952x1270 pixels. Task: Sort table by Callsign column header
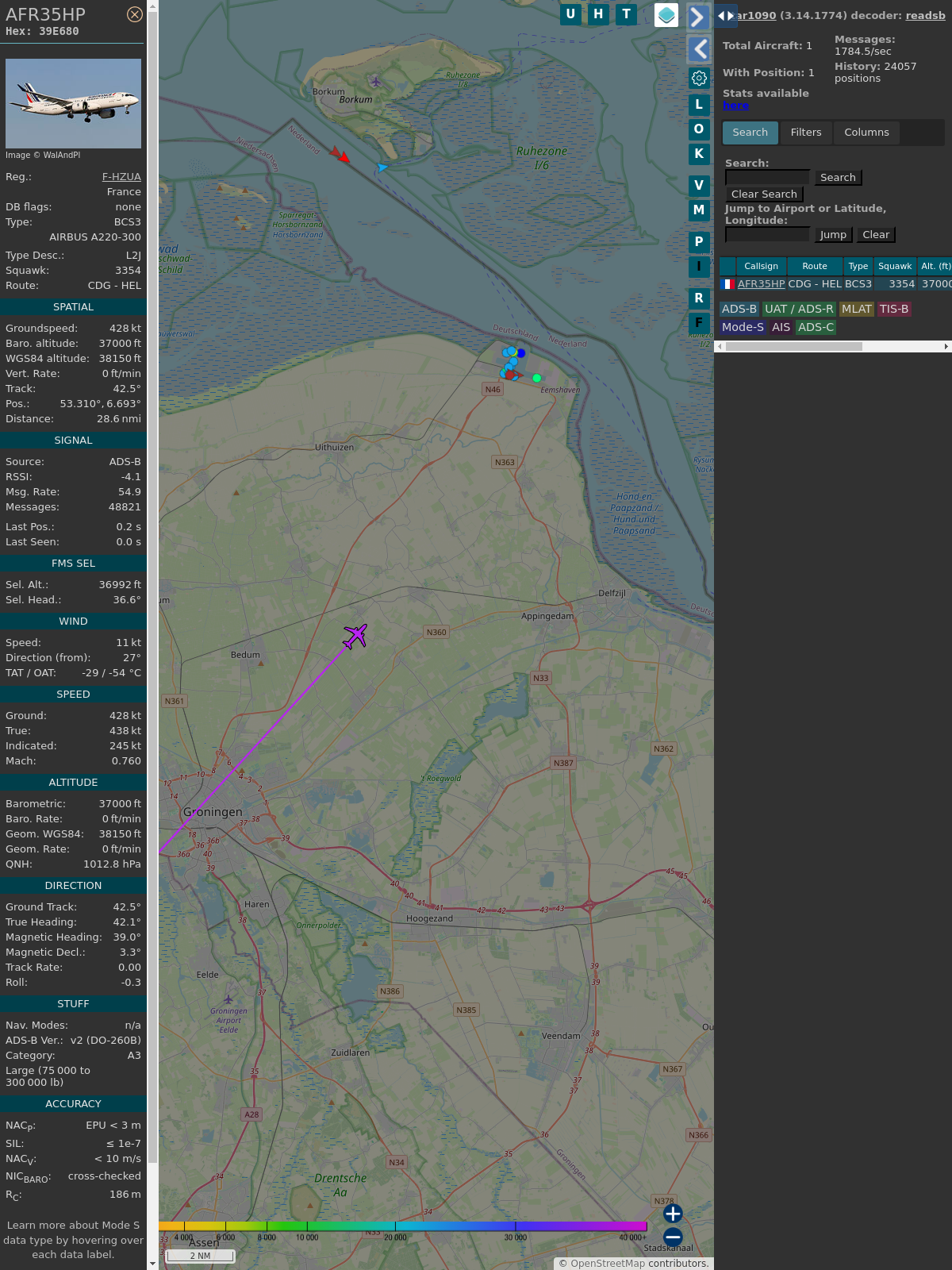click(x=761, y=266)
